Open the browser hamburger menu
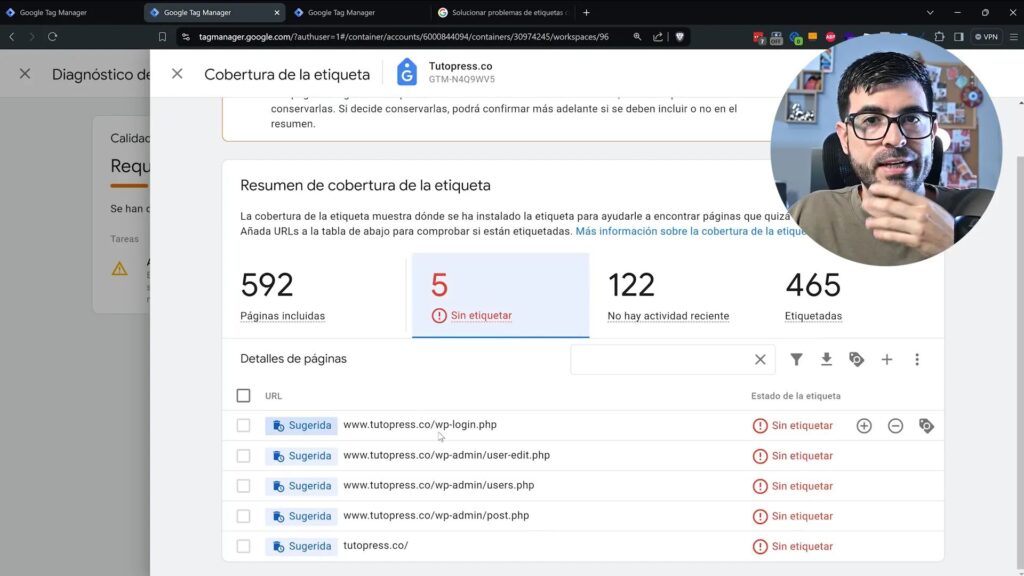 1014,37
